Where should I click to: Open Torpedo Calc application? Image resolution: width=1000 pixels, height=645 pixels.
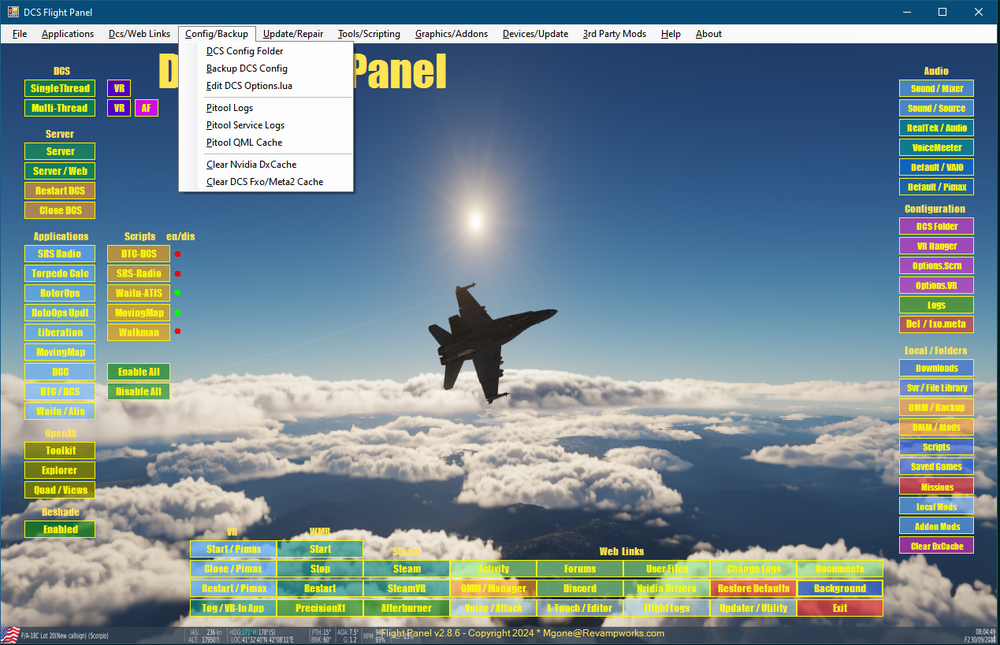[x=60, y=274]
